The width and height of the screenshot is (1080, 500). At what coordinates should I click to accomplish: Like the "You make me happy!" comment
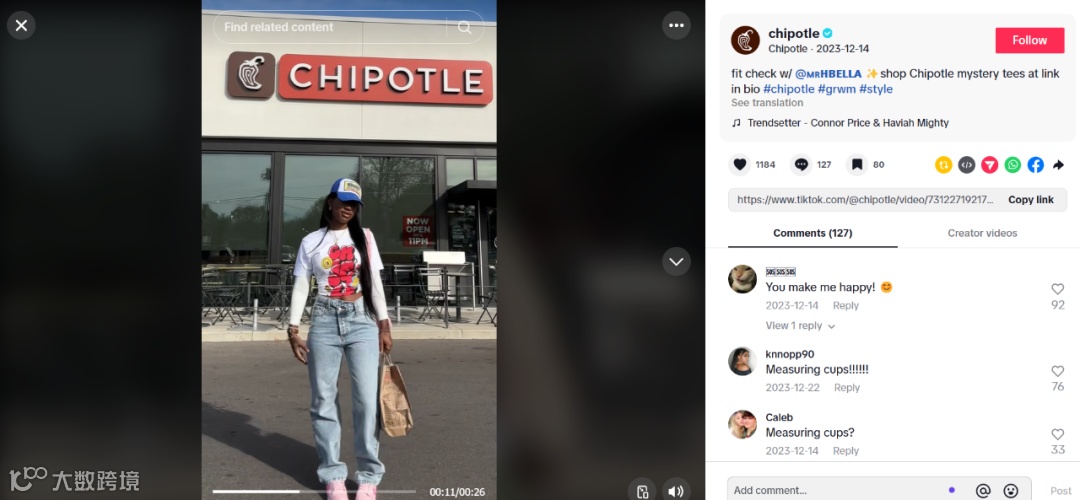click(x=1057, y=289)
